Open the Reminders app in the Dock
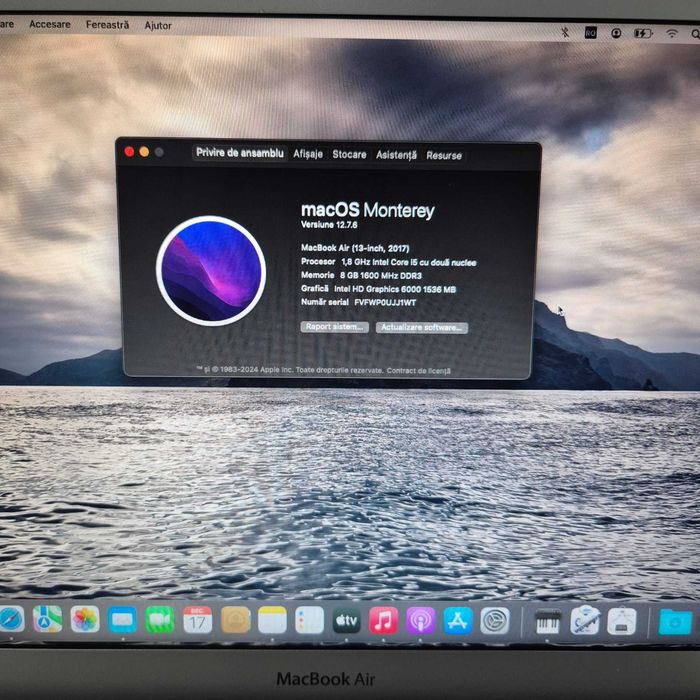The image size is (700, 700). pos(309,620)
